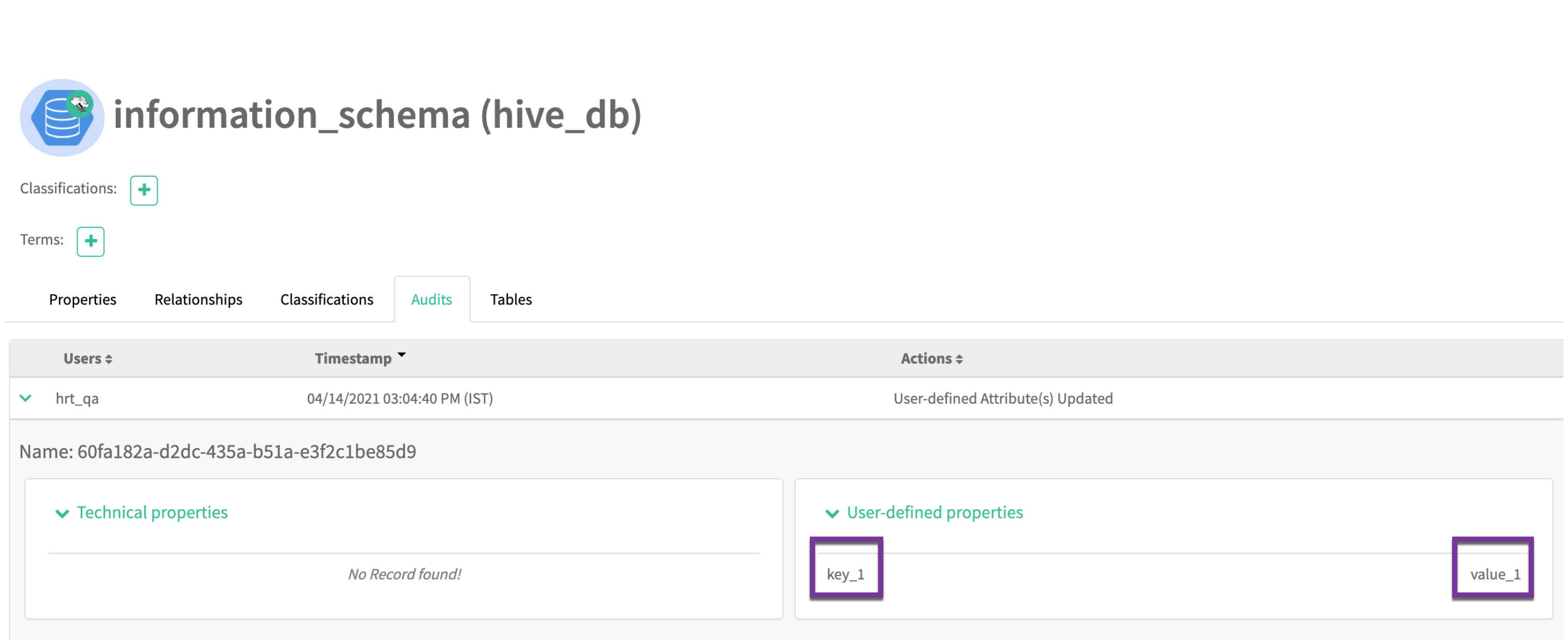Open the Classifications tab
The height and width of the screenshot is (640, 1568).
pos(326,299)
